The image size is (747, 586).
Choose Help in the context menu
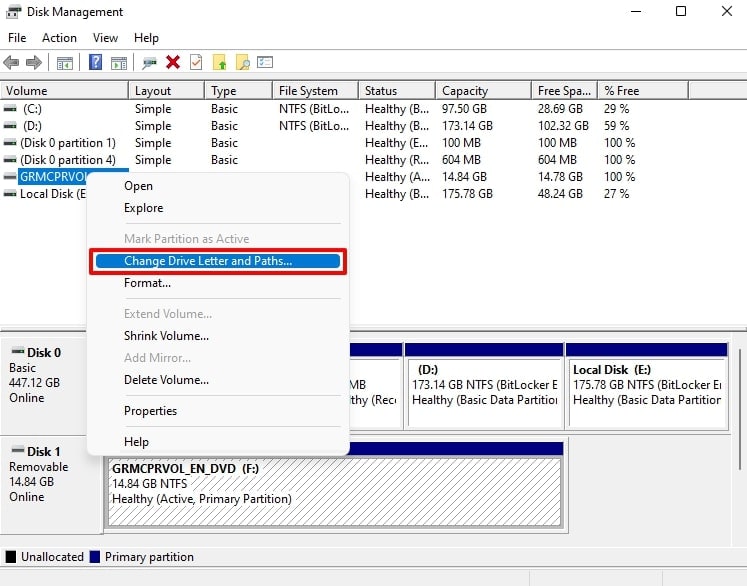[218, 442]
